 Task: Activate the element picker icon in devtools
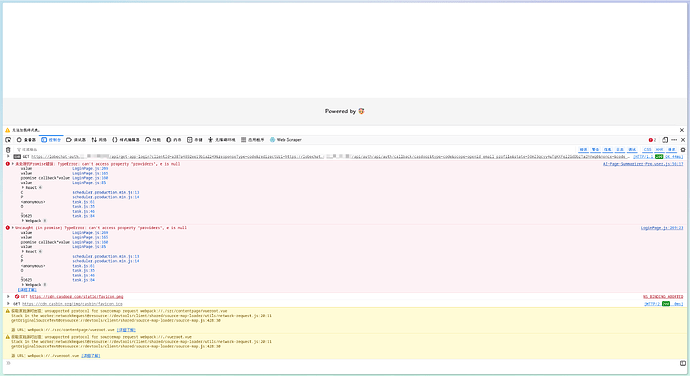[x=8, y=140]
